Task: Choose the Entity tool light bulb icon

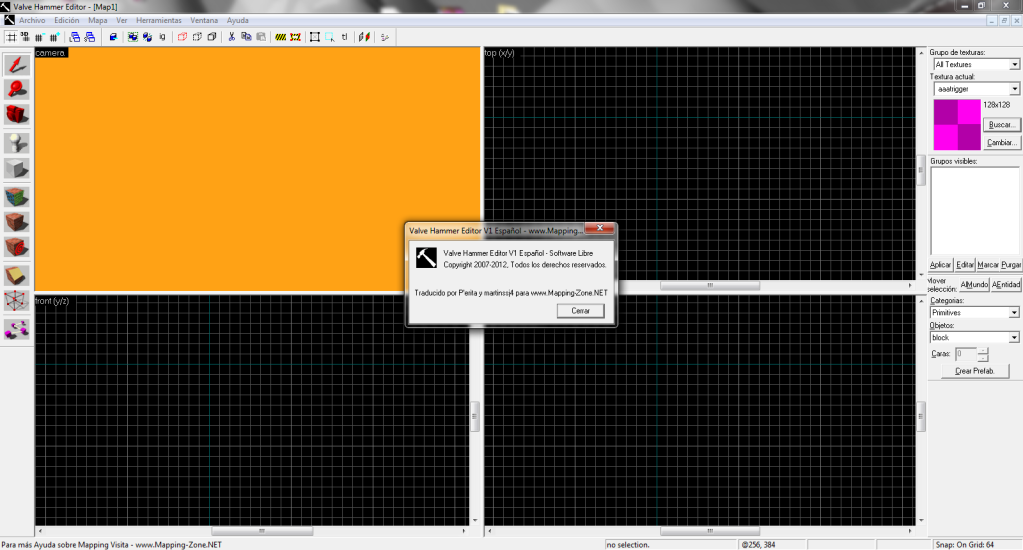Action: pyautogui.click(x=17, y=143)
